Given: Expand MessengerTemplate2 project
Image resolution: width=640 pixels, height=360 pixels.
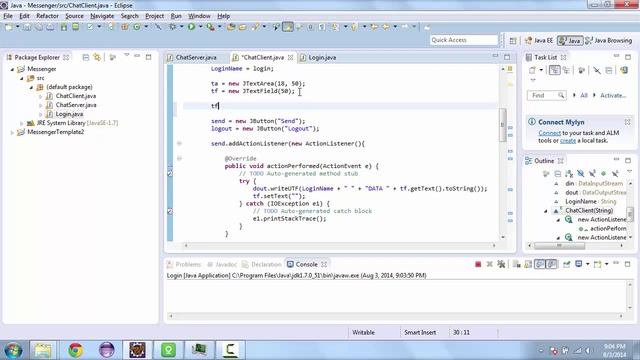Looking at the screenshot, I should click(12, 132).
